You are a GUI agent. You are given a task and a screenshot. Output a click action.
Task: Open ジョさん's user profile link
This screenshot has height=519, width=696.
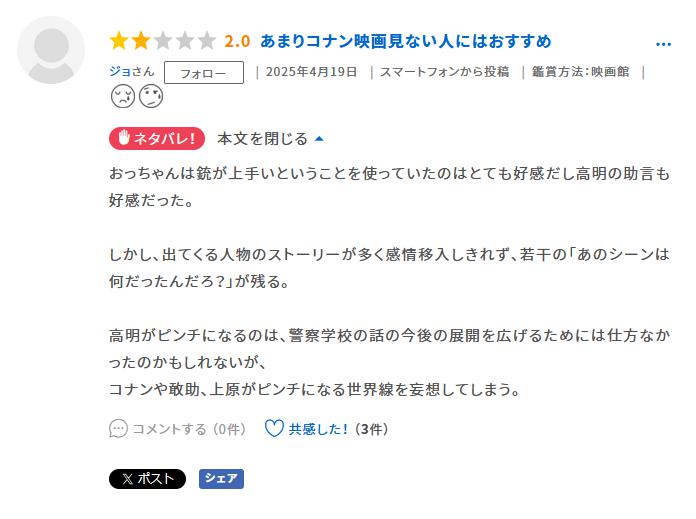[x=131, y=71]
